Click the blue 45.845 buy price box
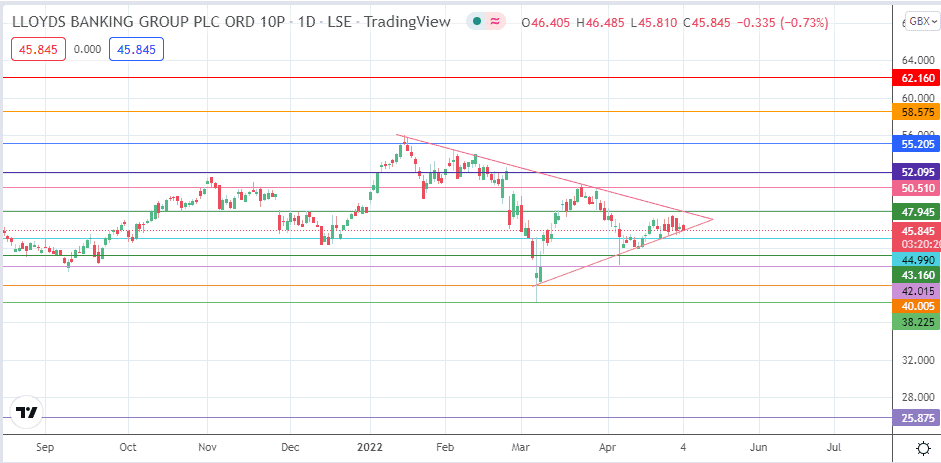This screenshot has width=941, height=463. coord(136,50)
